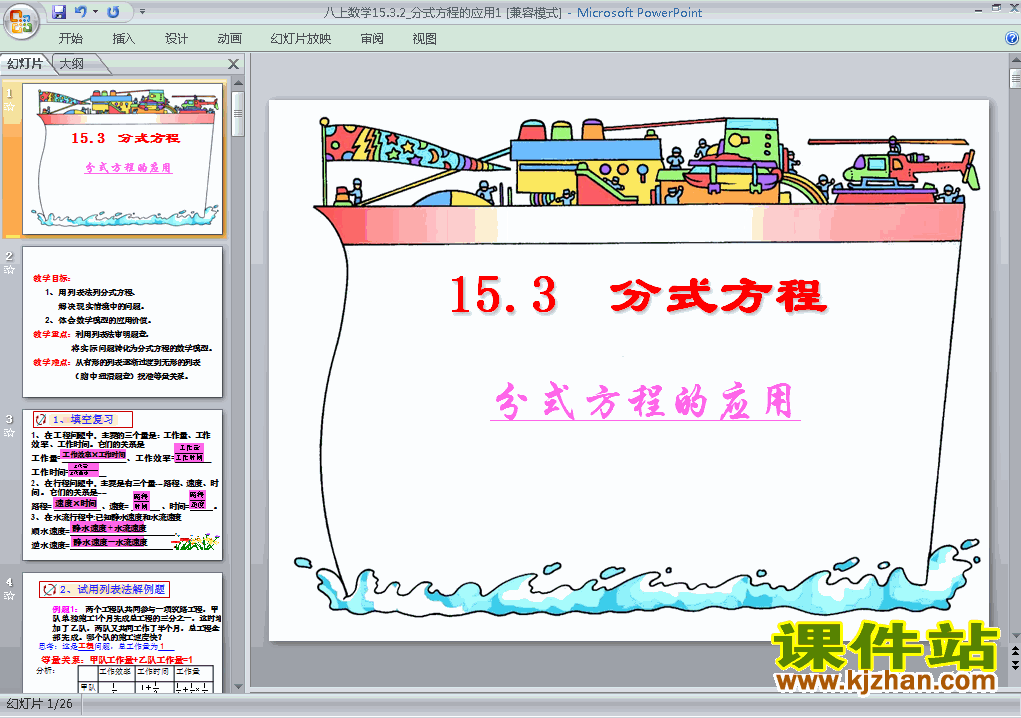The height and width of the screenshot is (718, 1021).
Task: Select slide 1 thumbnail
Action: coord(122,159)
